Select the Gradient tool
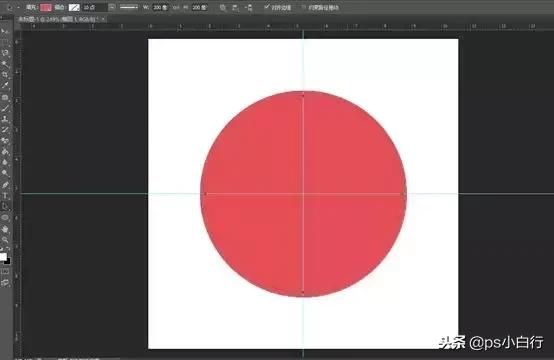This screenshot has width=554, height=360. tap(5, 152)
